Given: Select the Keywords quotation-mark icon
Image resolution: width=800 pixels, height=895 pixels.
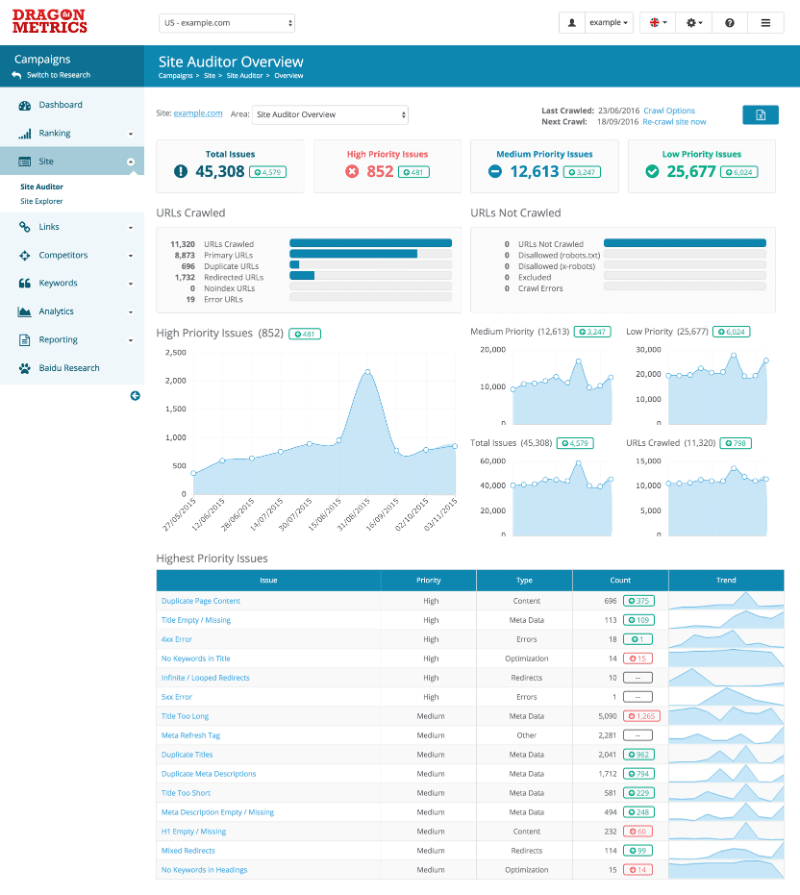Looking at the screenshot, I should click(25, 283).
